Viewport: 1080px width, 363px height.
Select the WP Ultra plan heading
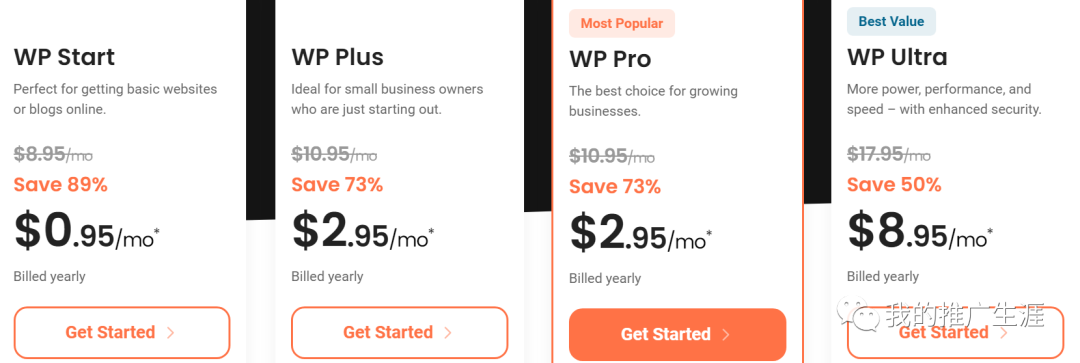pos(897,56)
